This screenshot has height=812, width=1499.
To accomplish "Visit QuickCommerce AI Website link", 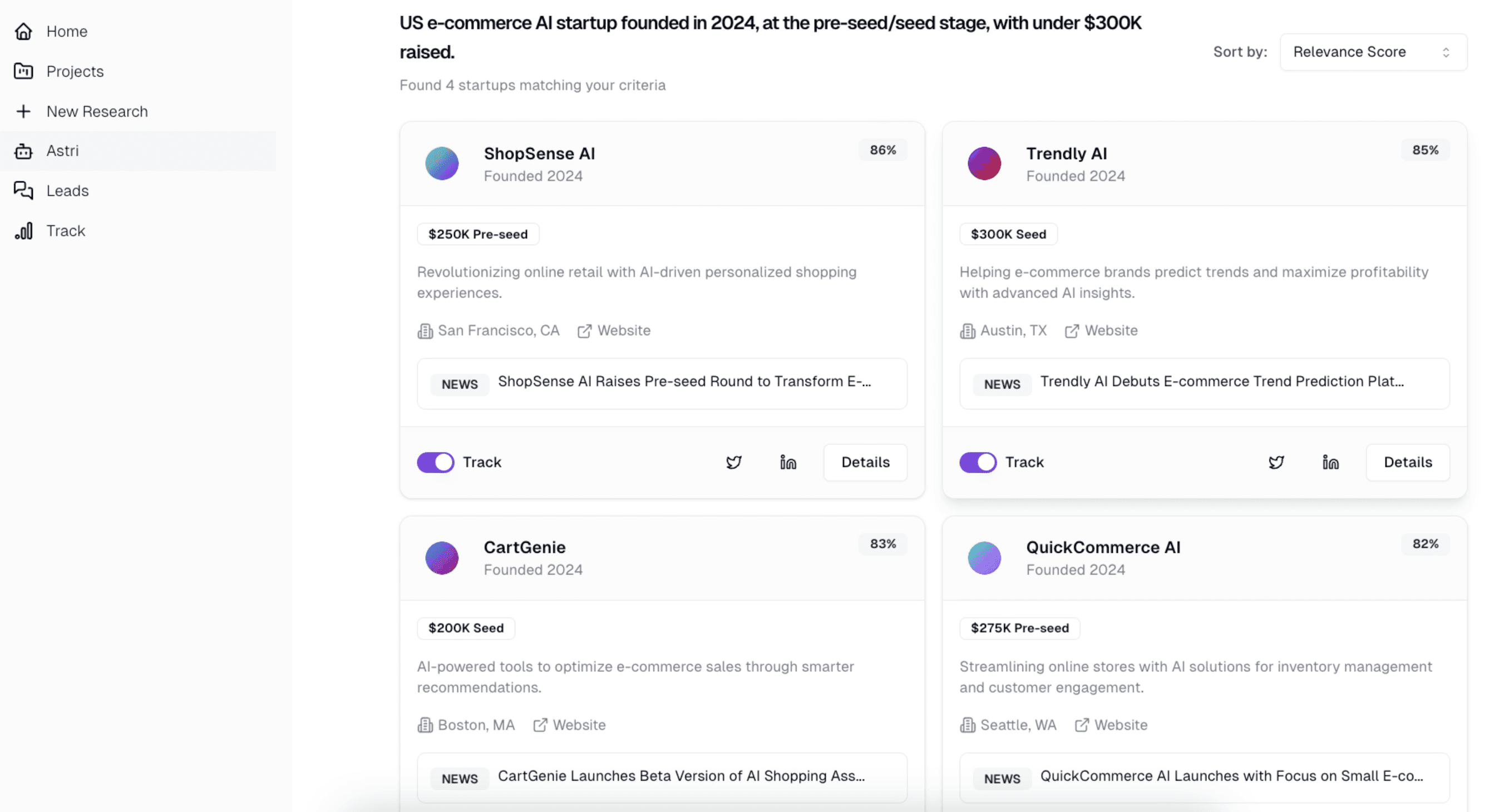I will pos(1121,725).
